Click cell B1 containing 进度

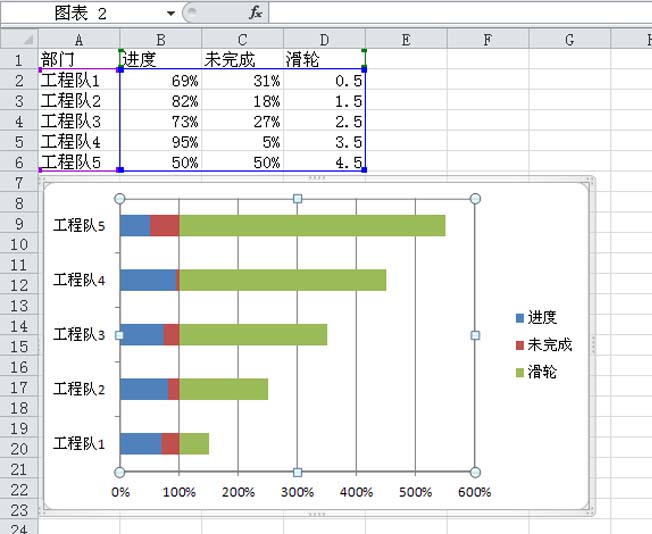click(x=161, y=59)
